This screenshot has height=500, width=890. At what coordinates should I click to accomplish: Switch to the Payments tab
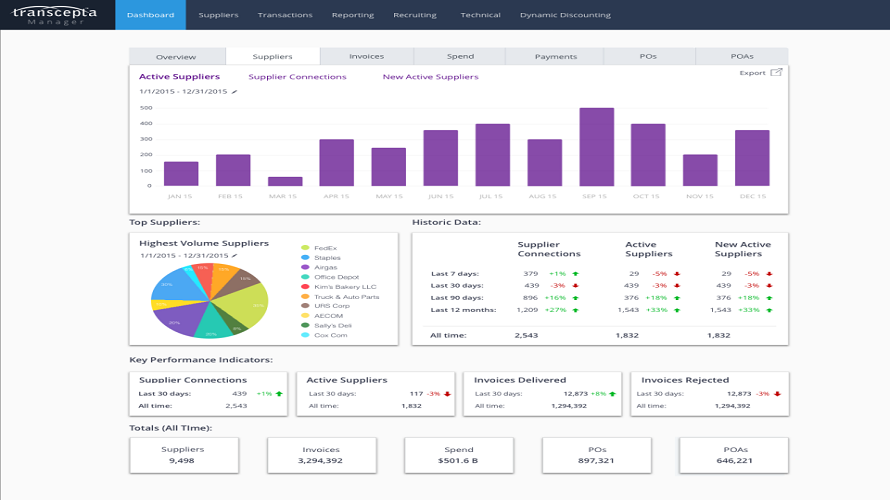point(556,56)
